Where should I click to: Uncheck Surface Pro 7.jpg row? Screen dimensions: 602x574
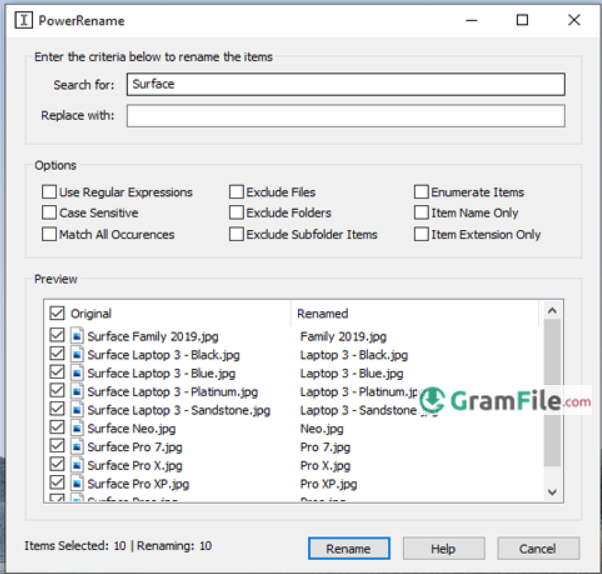pos(57,445)
